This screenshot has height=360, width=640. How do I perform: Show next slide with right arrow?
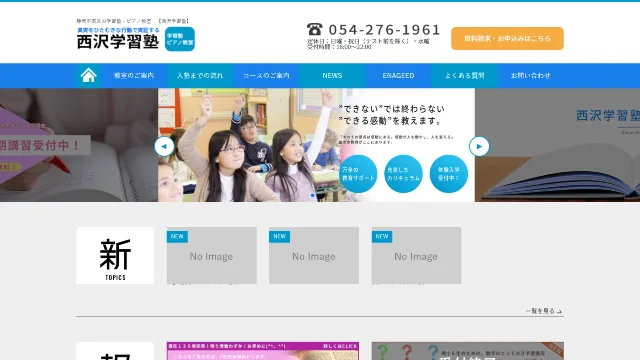479,146
